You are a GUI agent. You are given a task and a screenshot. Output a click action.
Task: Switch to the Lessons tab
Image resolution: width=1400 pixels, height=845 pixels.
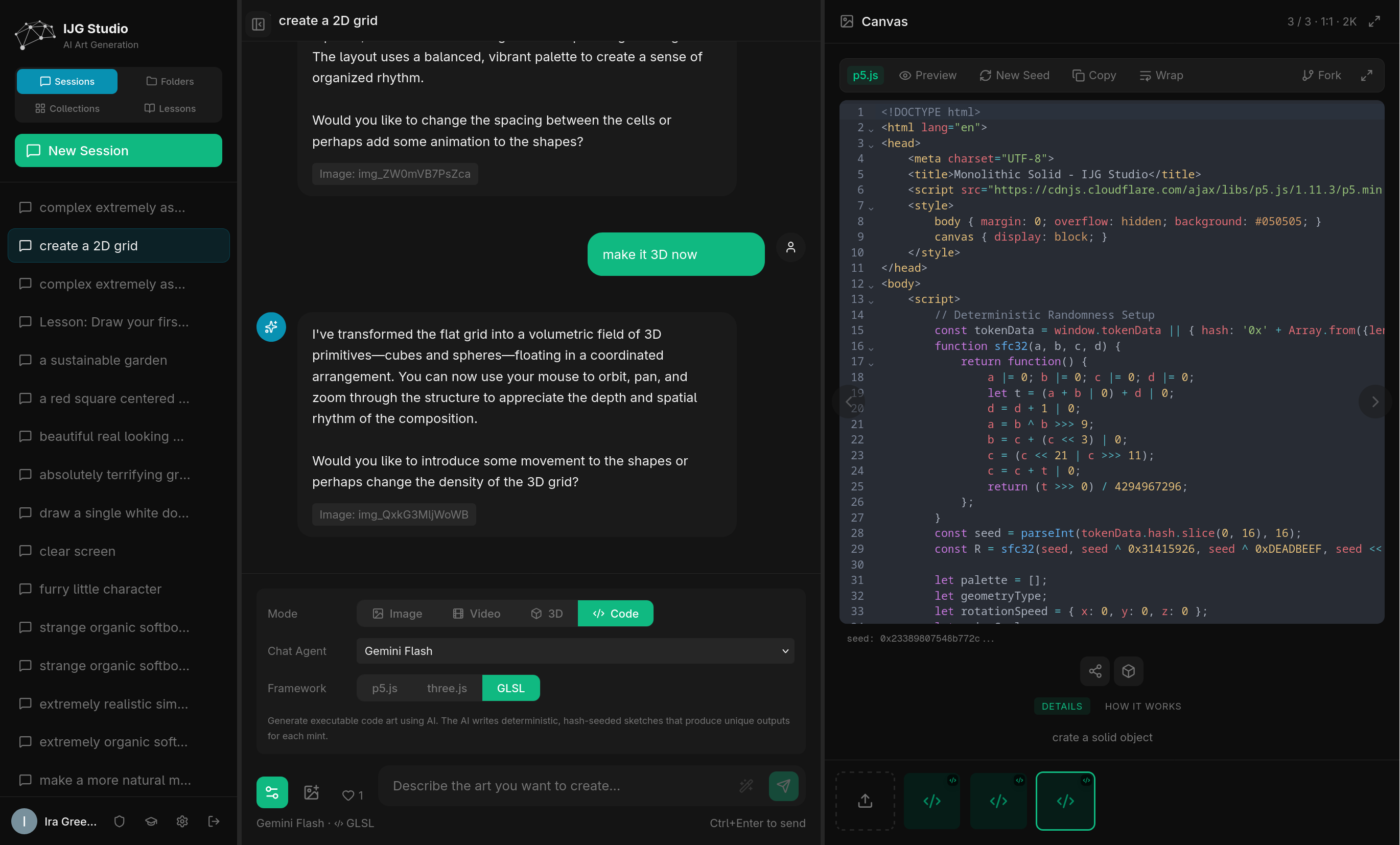pyautogui.click(x=170, y=108)
